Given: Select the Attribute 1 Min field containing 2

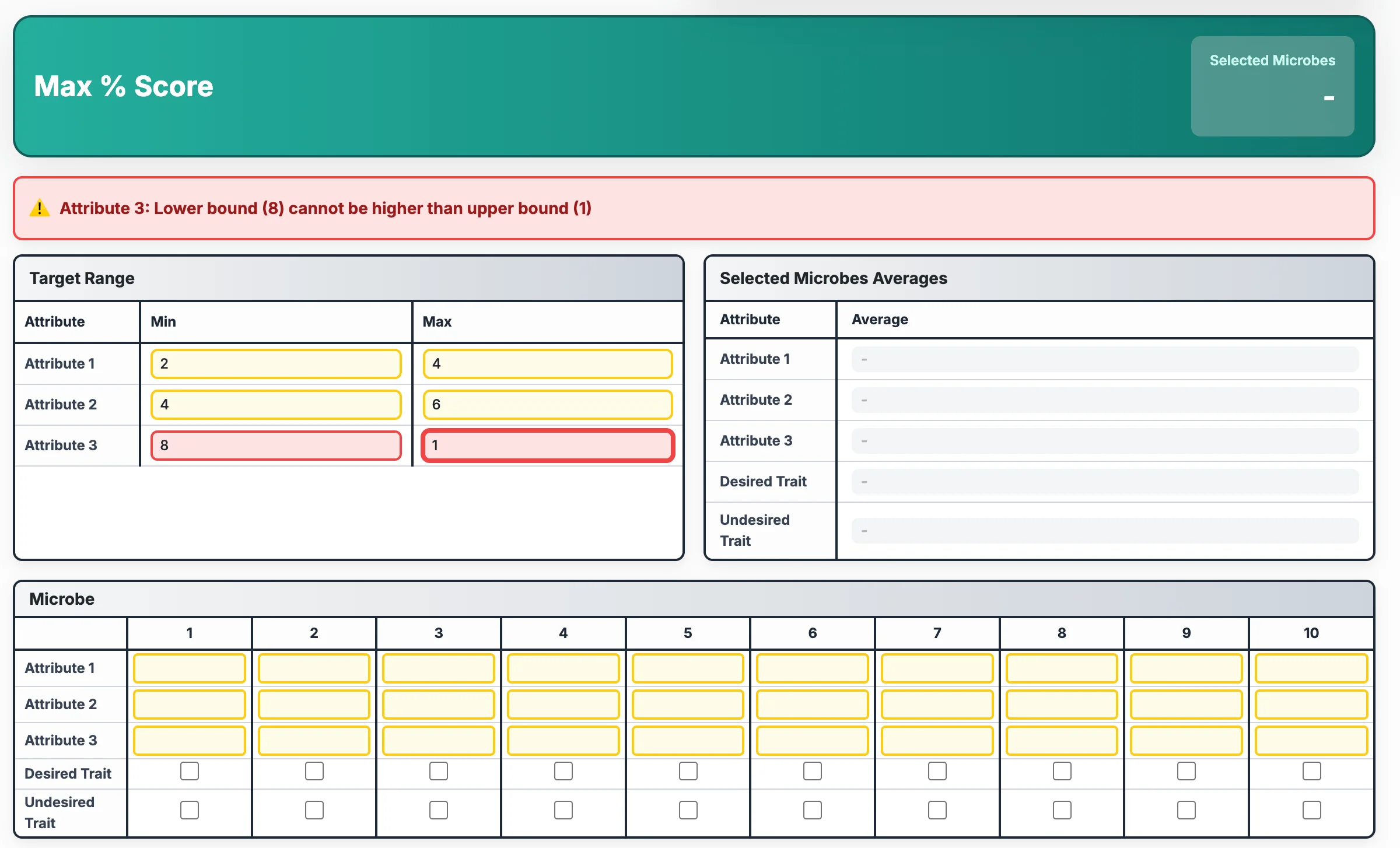Looking at the screenshot, I should tap(275, 363).
